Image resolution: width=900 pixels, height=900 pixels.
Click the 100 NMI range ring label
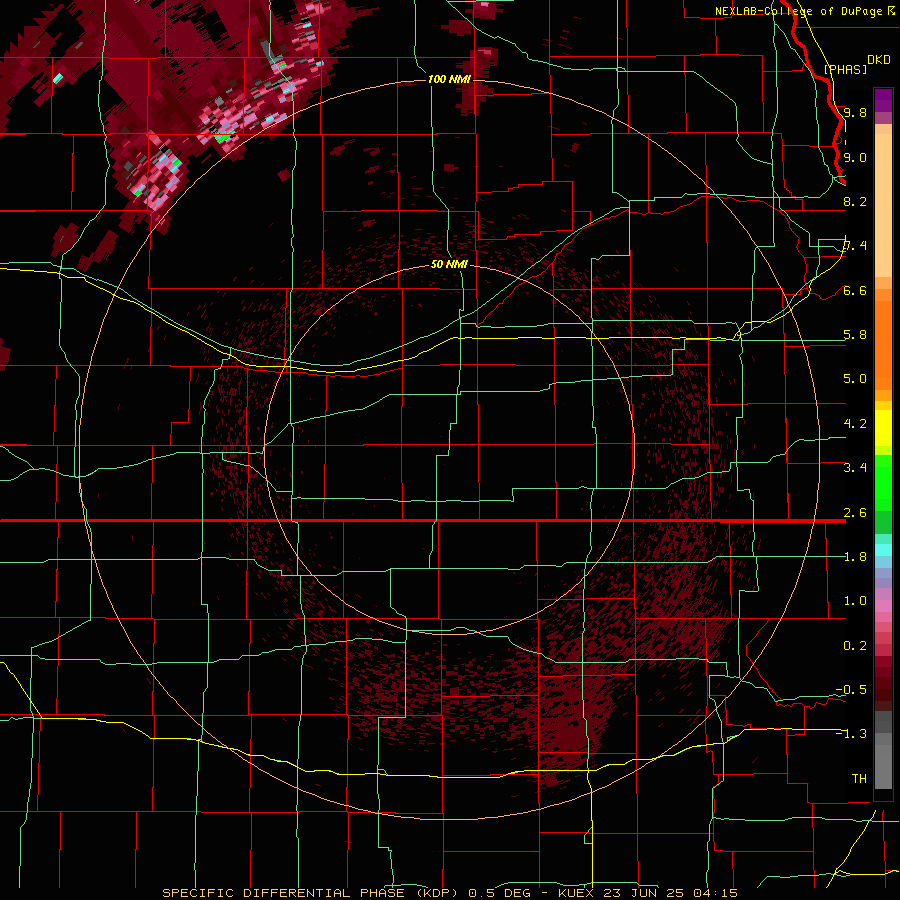click(449, 79)
